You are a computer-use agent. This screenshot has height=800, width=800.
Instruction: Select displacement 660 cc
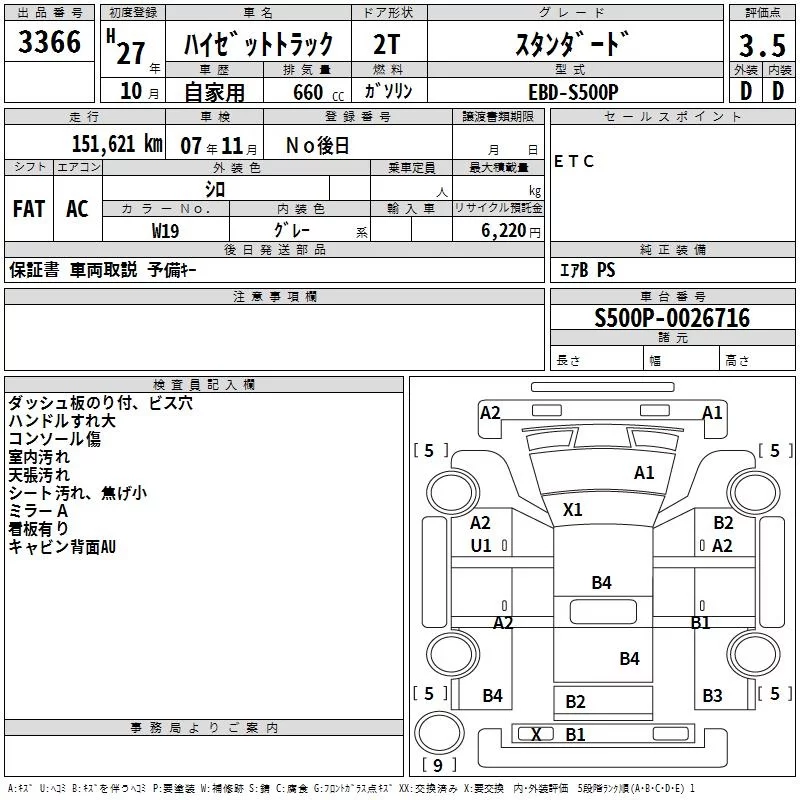coord(318,92)
